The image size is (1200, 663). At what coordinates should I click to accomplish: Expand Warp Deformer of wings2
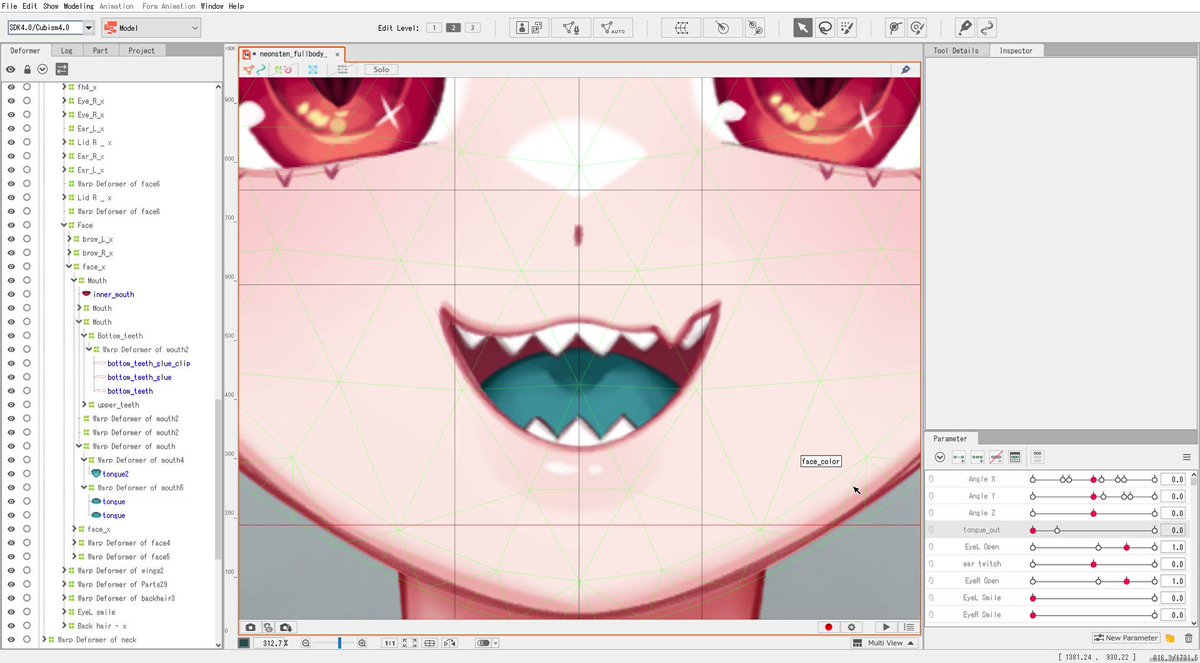click(63, 570)
